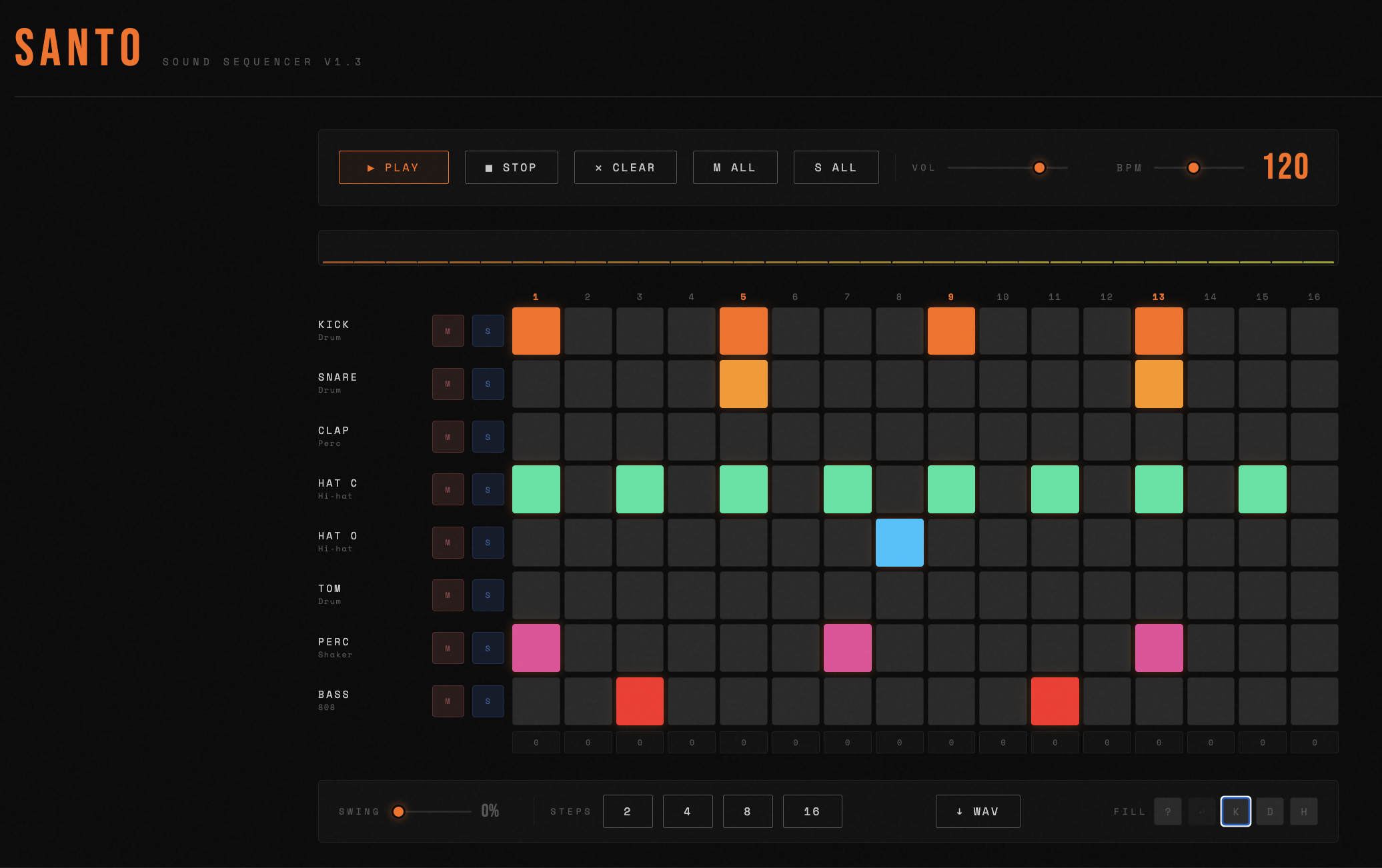Click the step 16 value field below the grid
The height and width of the screenshot is (868, 1382).
[x=1315, y=743]
